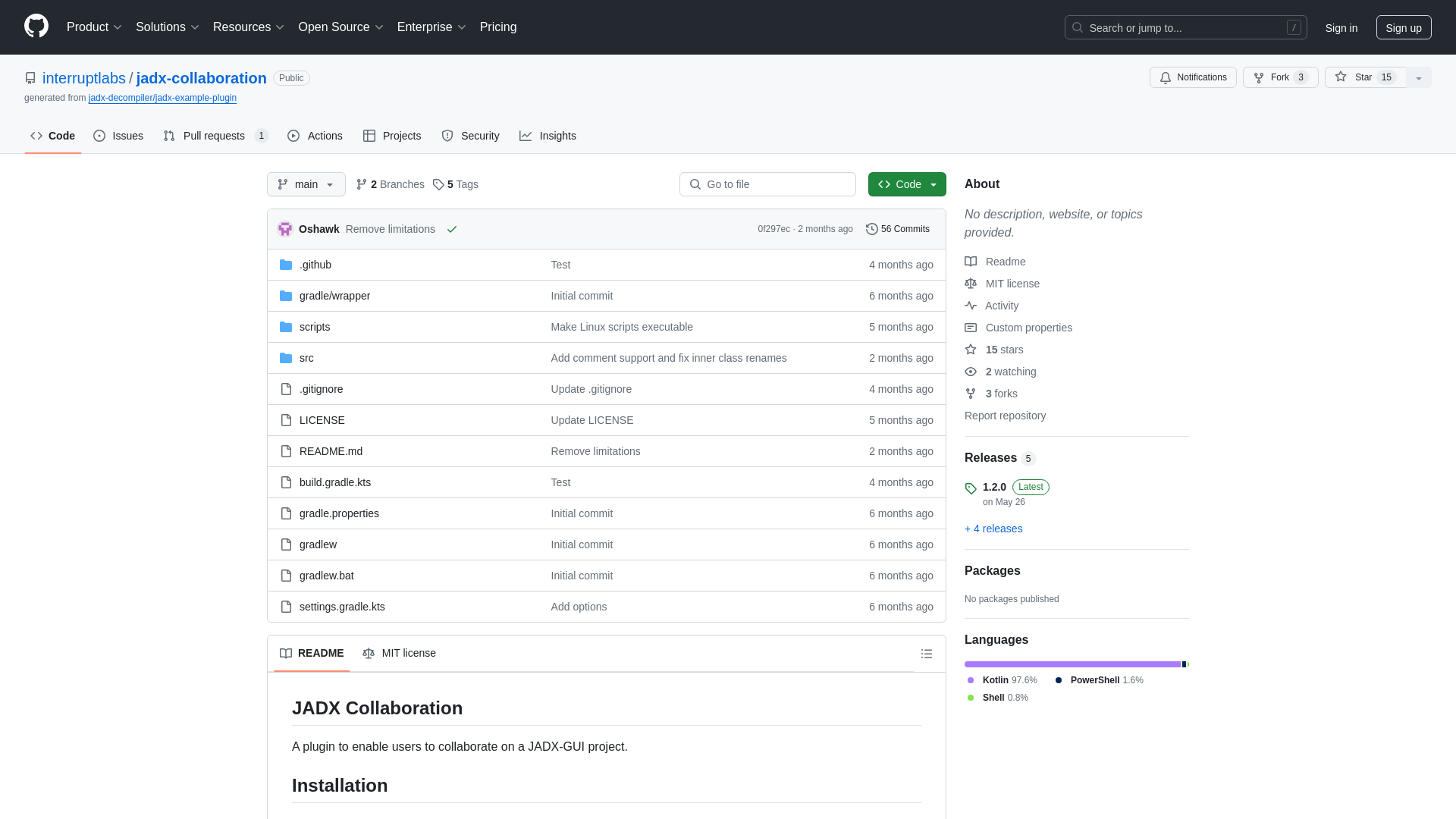This screenshot has height=819, width=1456.
Task: Click the scripts folder icon
Action: 286,327
